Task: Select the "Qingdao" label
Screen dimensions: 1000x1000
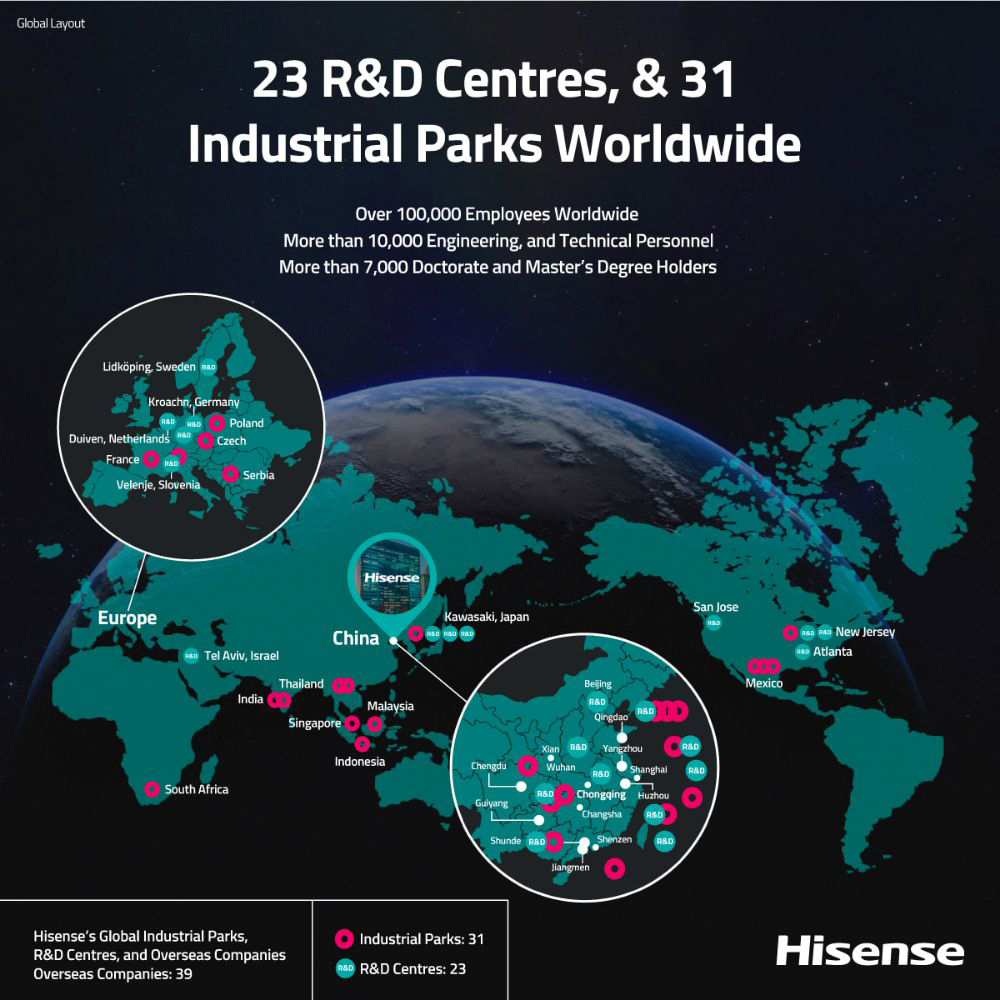Action: (611, 717)
